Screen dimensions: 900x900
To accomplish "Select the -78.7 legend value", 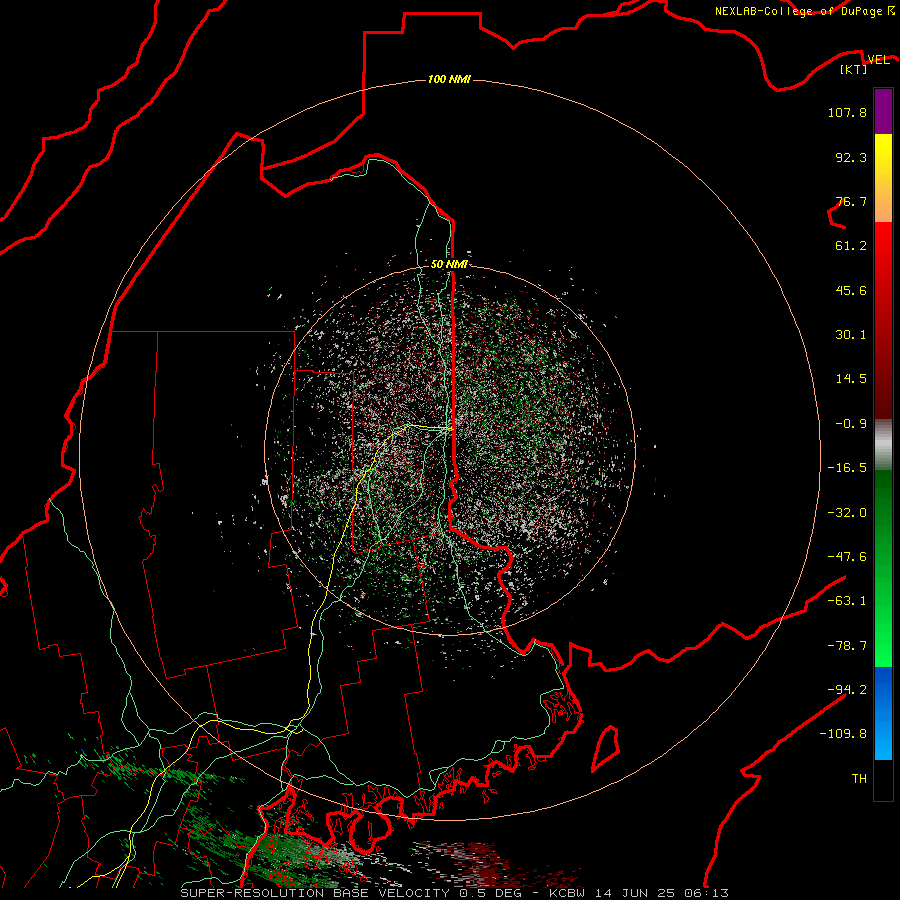I will (847, 646).
